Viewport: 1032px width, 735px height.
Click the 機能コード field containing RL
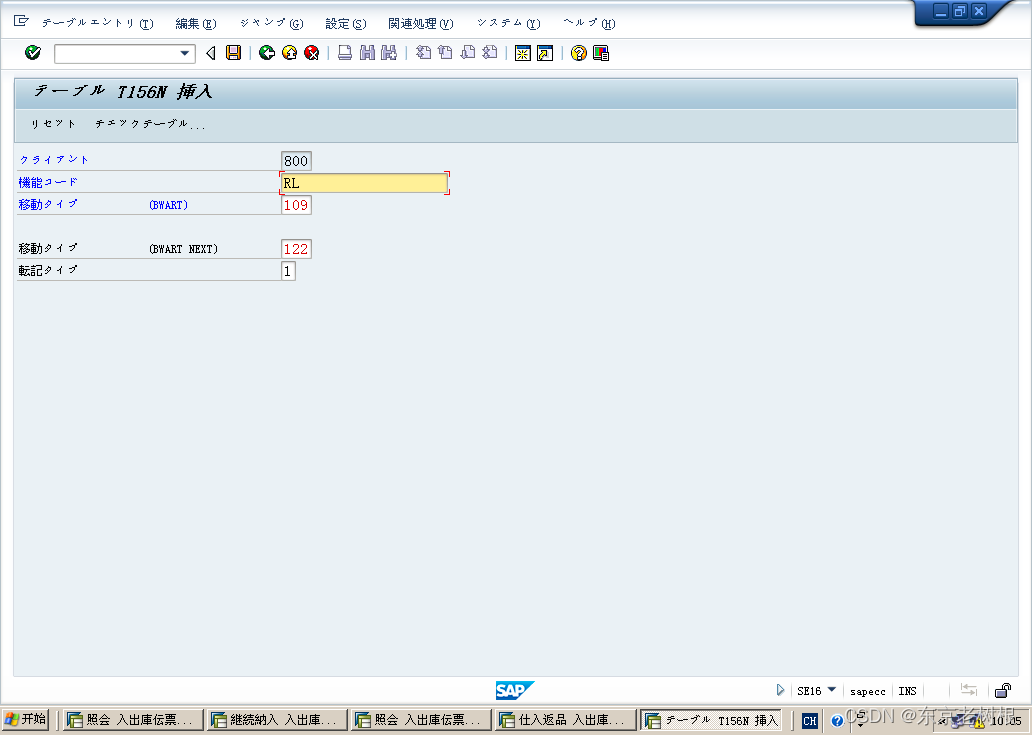point(364,183)
